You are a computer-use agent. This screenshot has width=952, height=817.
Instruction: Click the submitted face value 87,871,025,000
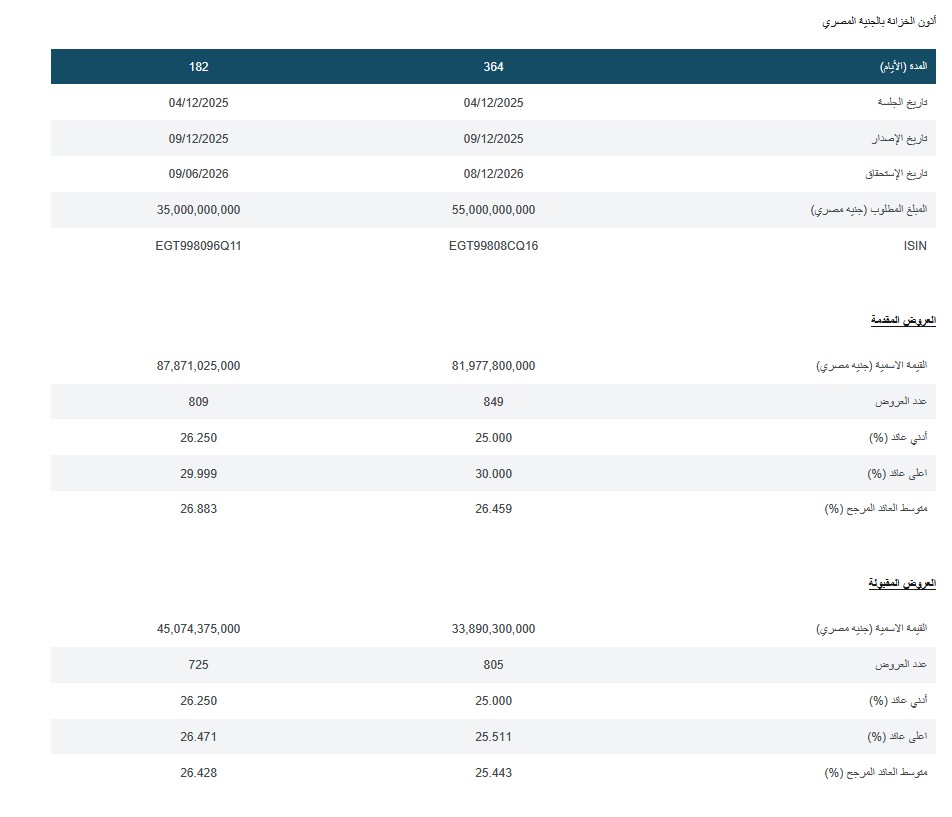[x=199, y=366]
